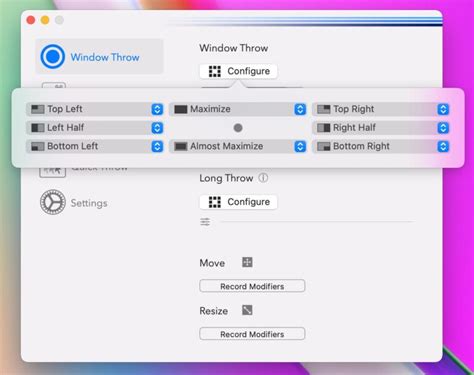
Task: Click the sliders icon below Long Throw Configure
Action: (x=205, y=221)
